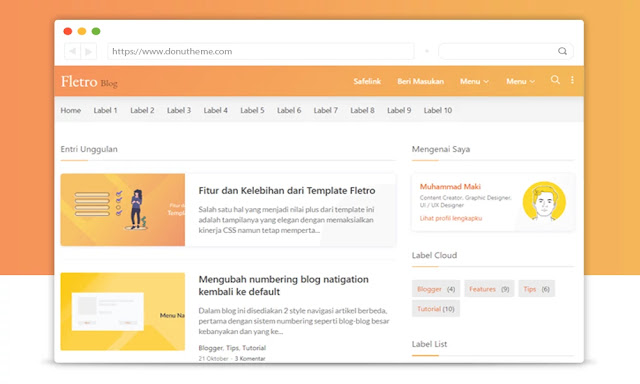
Task: Expand the second Menu dropdown chevron
Action: coord(532,82)
